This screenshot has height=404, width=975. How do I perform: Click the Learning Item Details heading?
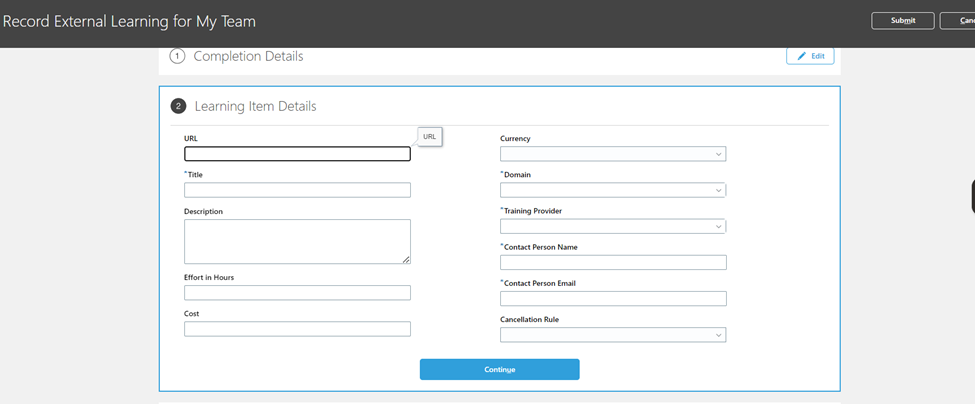tap(256, 106)
